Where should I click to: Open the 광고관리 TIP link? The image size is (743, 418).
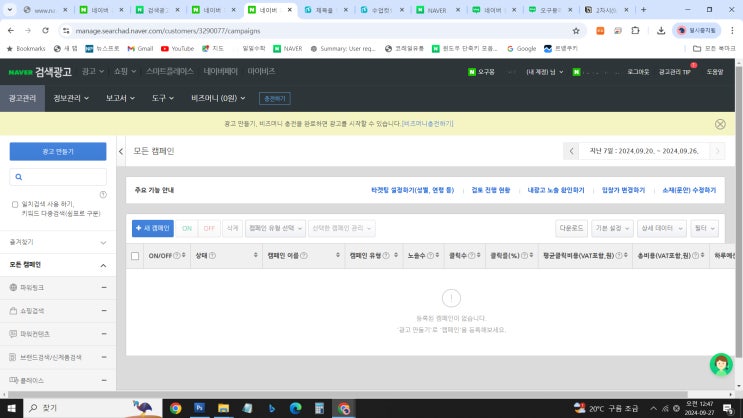pyautogui.click(x=674, y=72)
